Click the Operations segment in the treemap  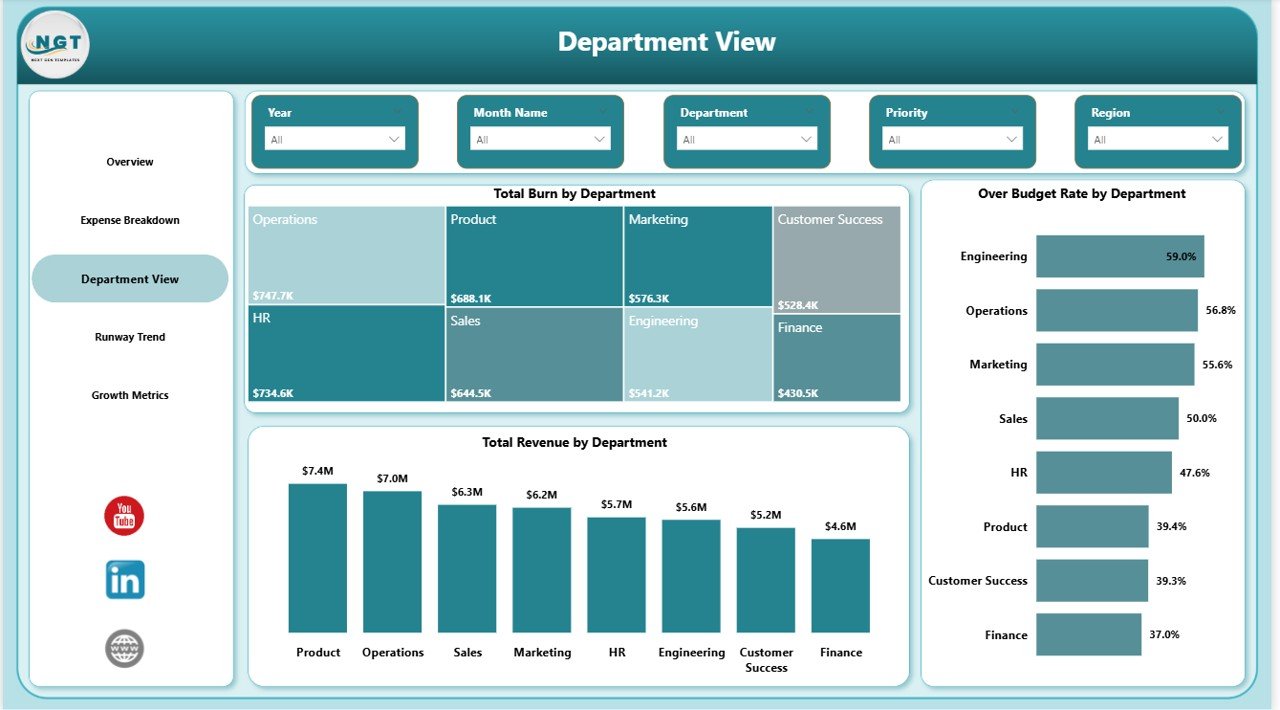[345, 255]
